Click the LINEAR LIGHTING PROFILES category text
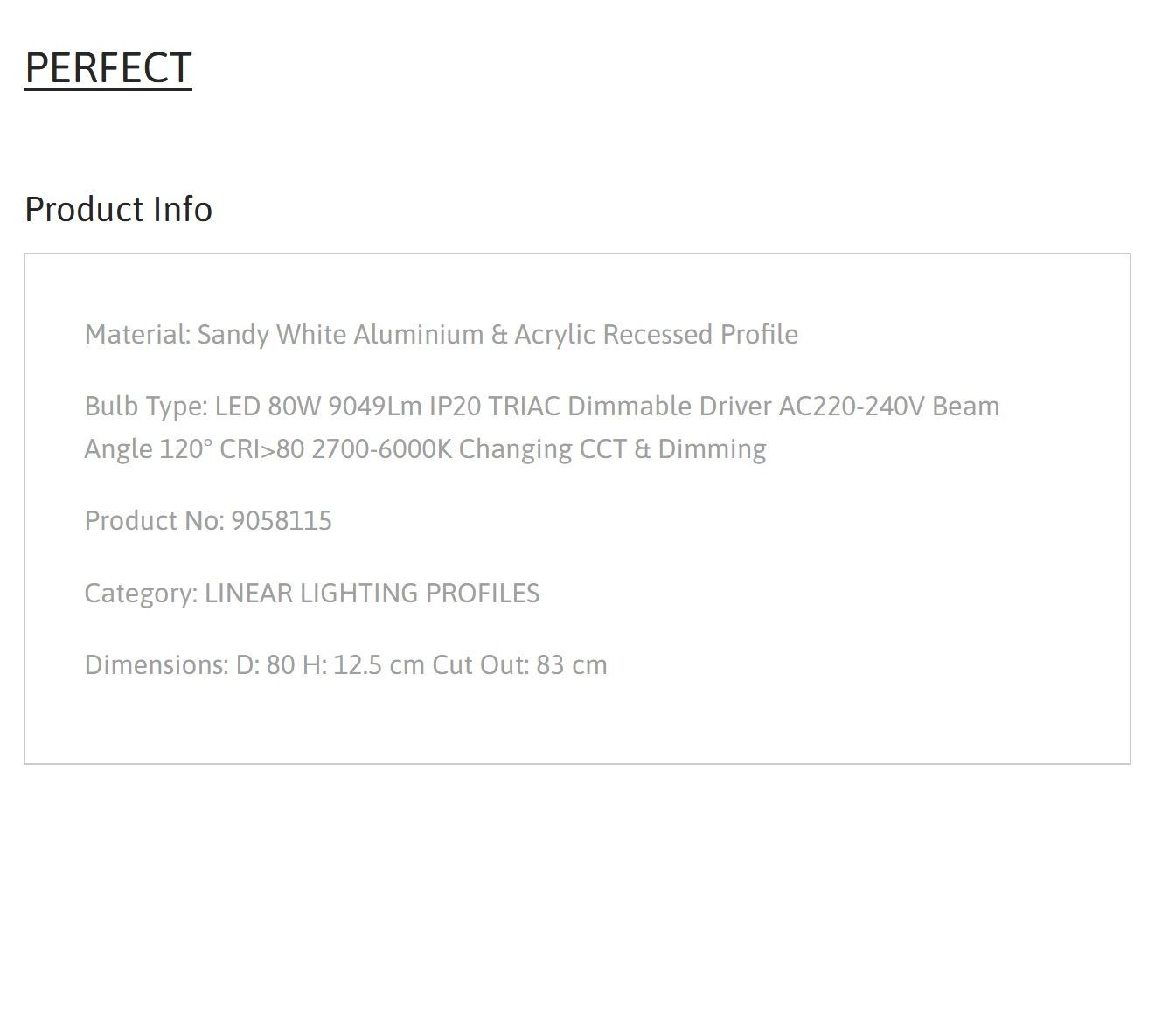1155x1036 pixels. point(372,593)
